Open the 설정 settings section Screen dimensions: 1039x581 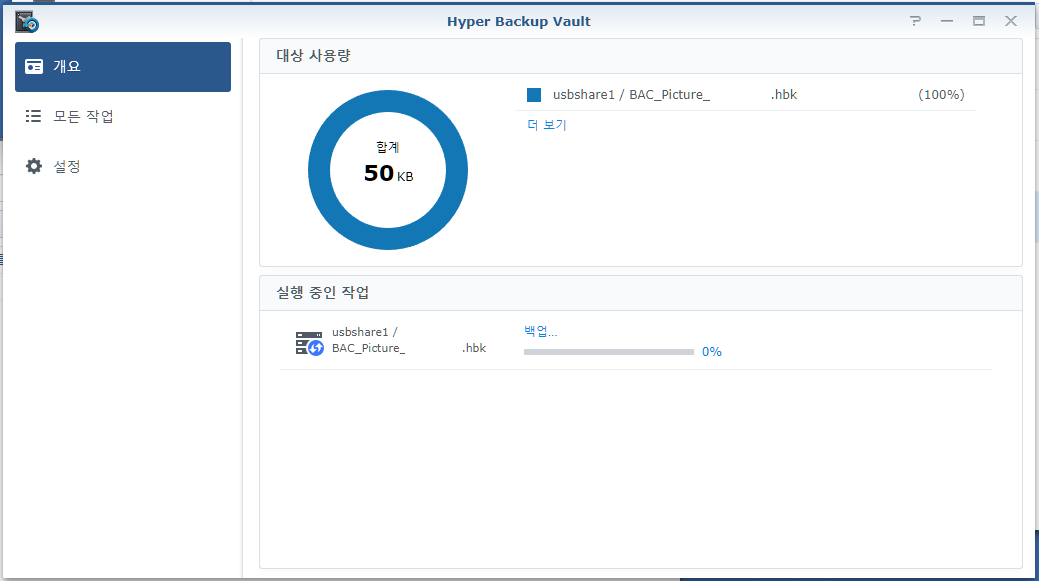pyautogui.click(x=123, y=166)
